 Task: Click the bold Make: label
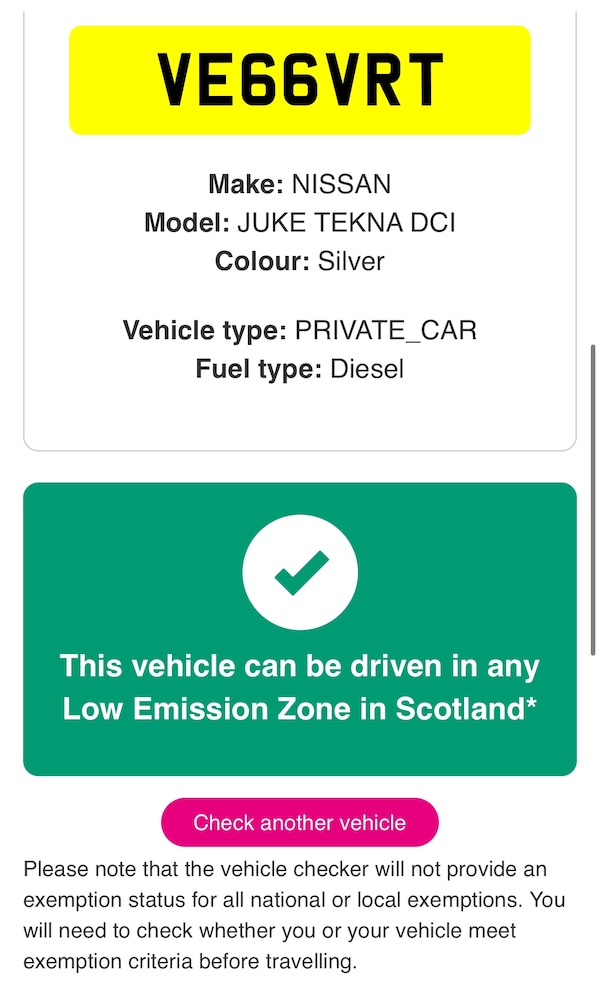point(246,184)
